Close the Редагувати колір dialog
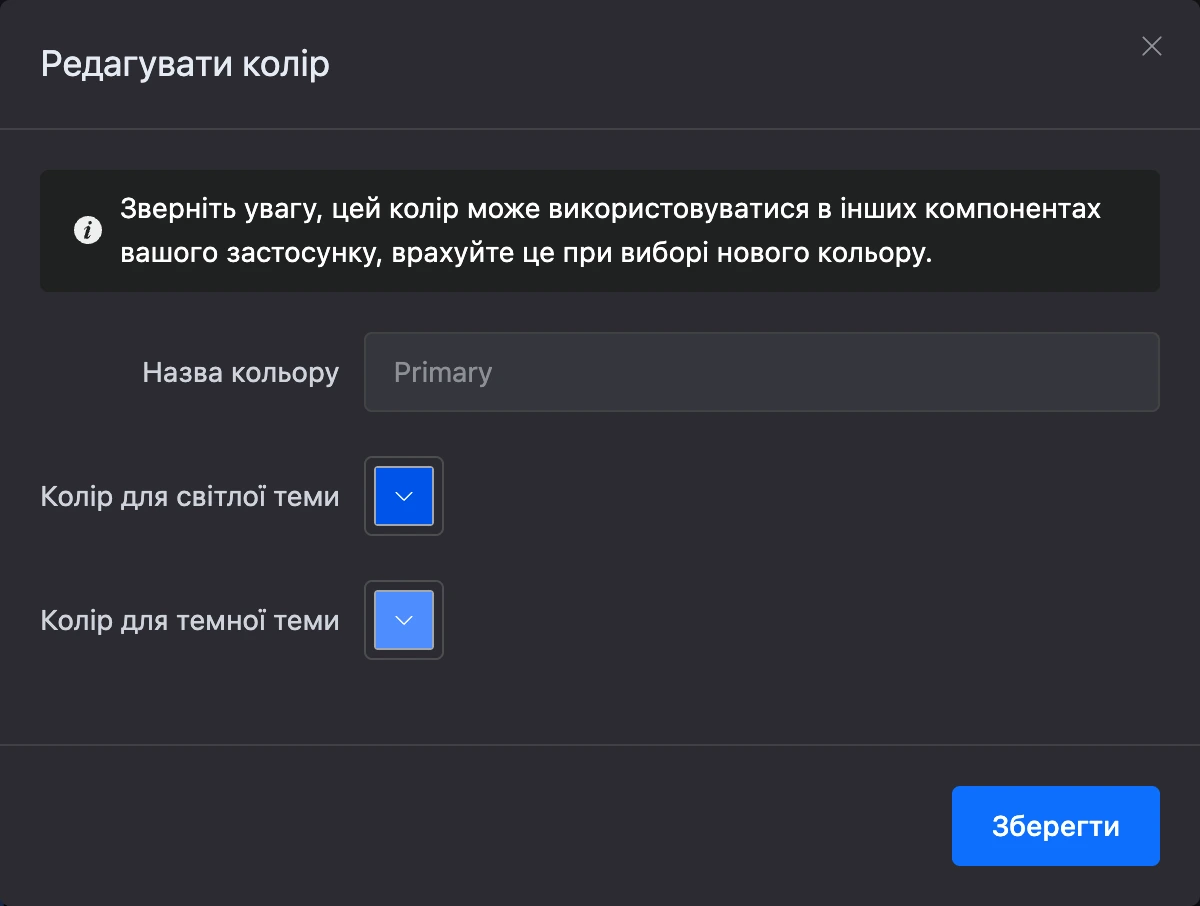Screen dimensions: 1200x906 (1152, 46)
